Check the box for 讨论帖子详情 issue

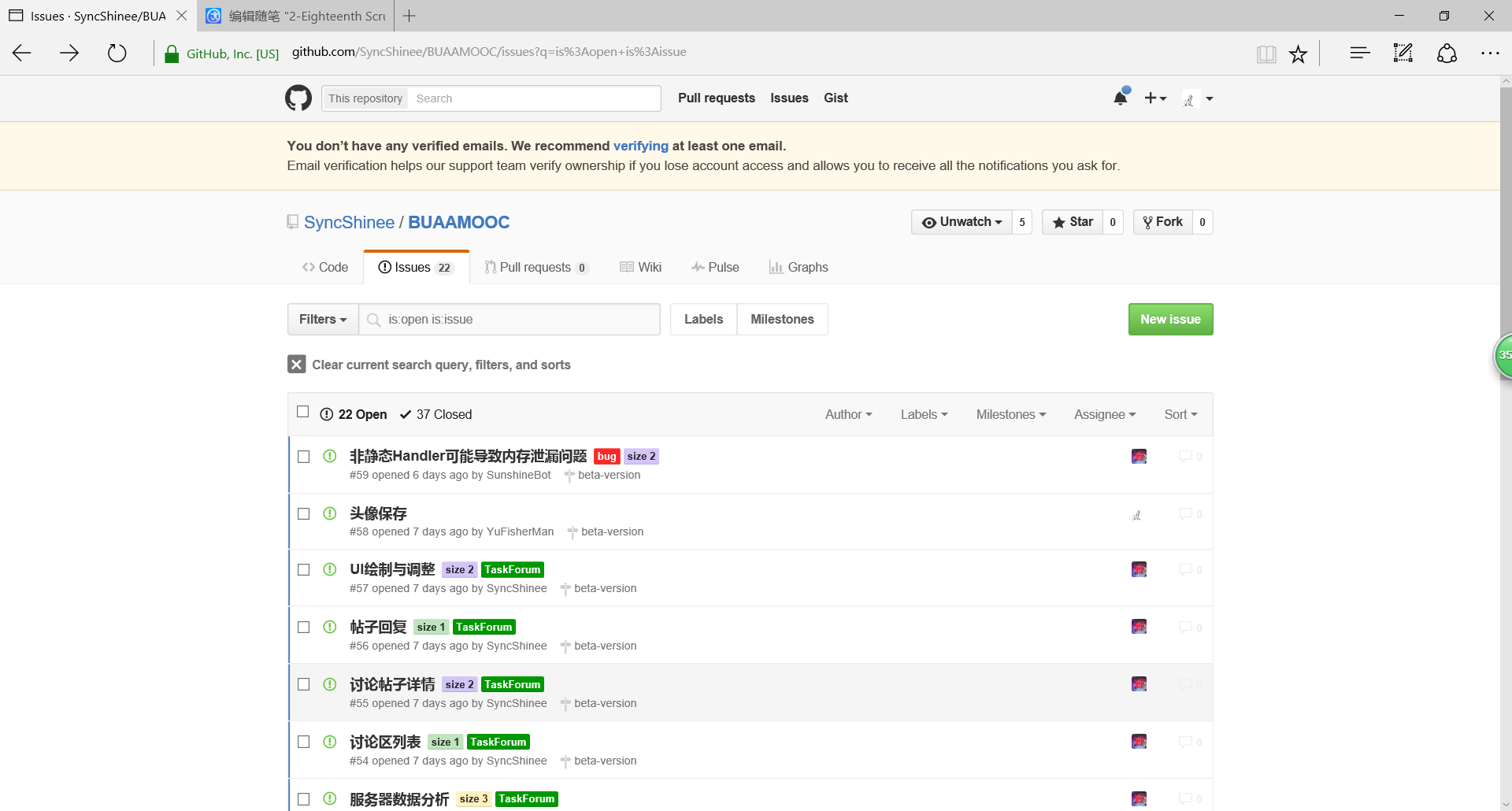[x=303, y=685]
